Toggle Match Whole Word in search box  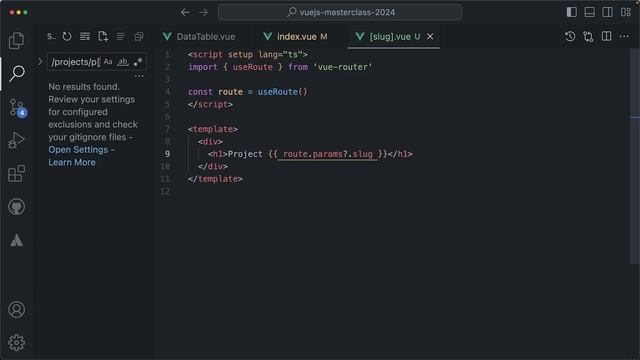point(122,62)
